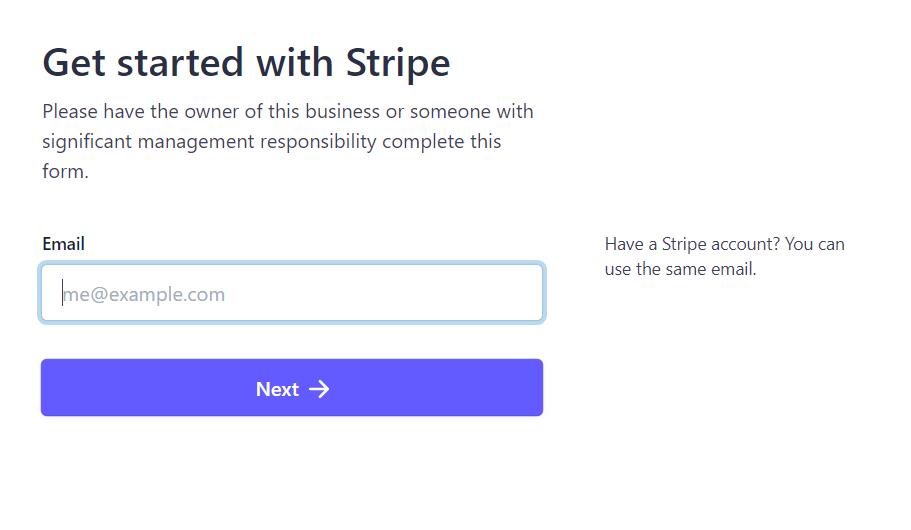Click the word 'form.' ending the description

point(66,171)
